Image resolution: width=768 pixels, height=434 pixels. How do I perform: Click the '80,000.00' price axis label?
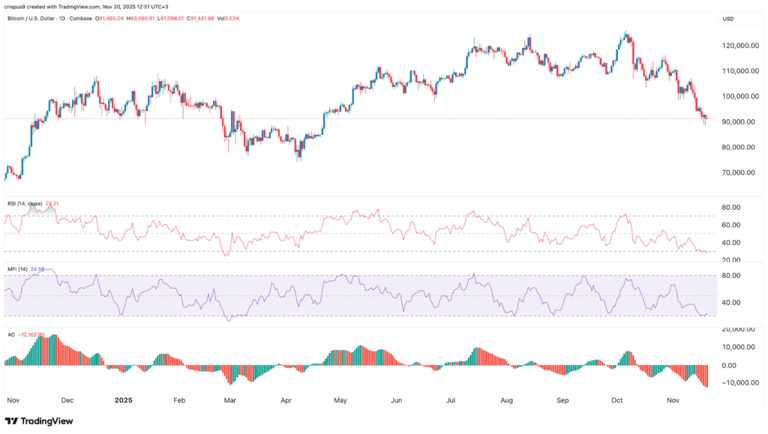click(741, 147)
